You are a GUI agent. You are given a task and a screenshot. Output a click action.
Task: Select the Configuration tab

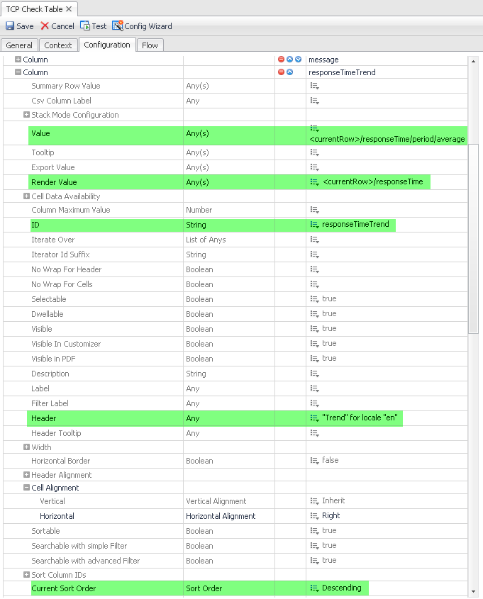[x=107, y=45]
